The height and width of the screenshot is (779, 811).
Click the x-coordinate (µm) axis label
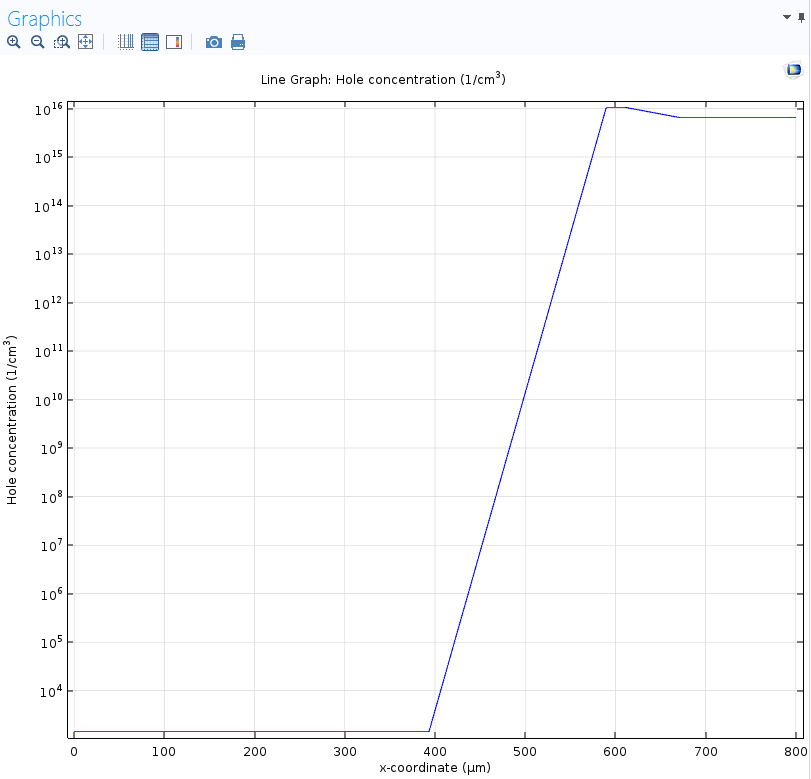[x=435, y=768]
